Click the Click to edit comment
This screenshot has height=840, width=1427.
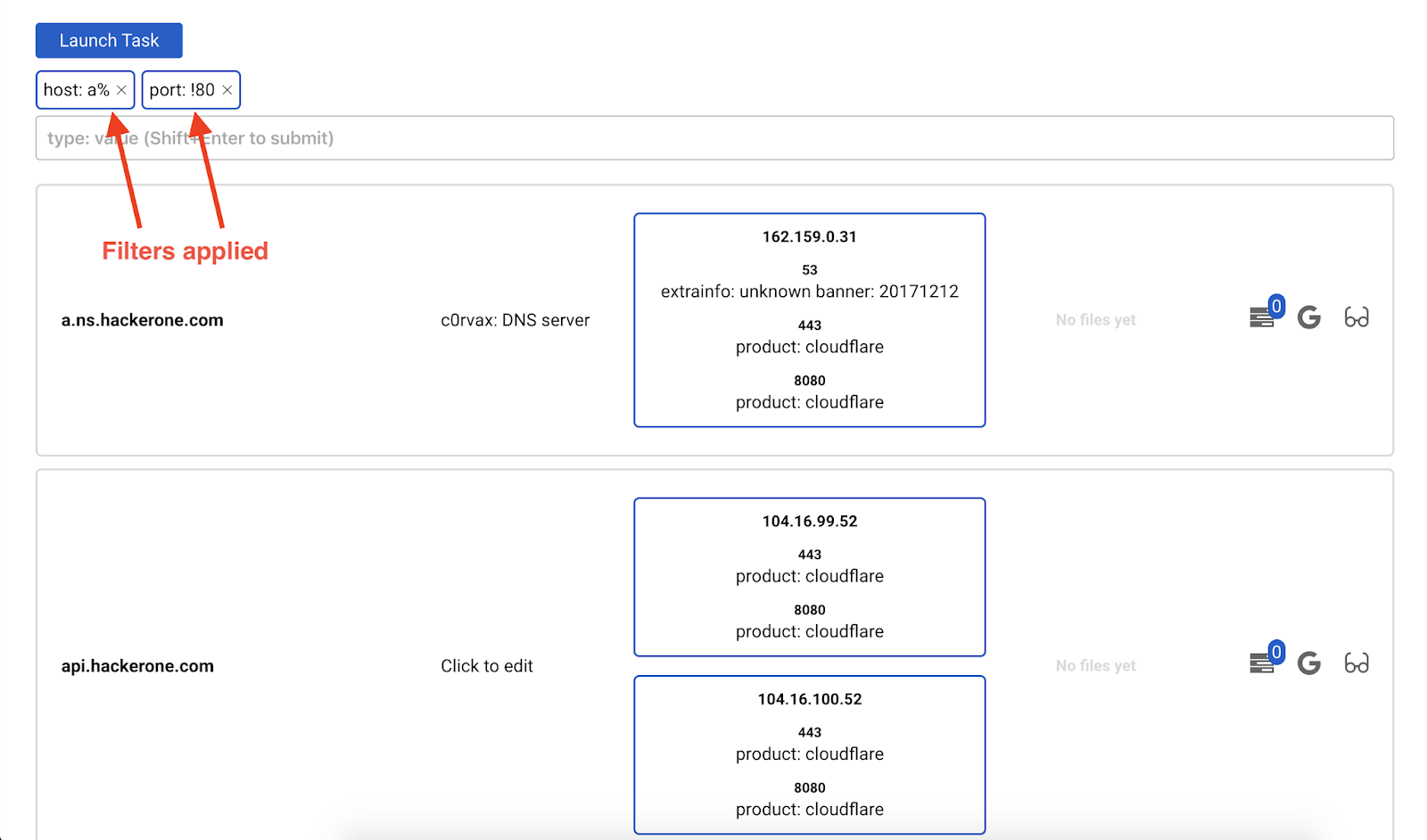point(487,666)
